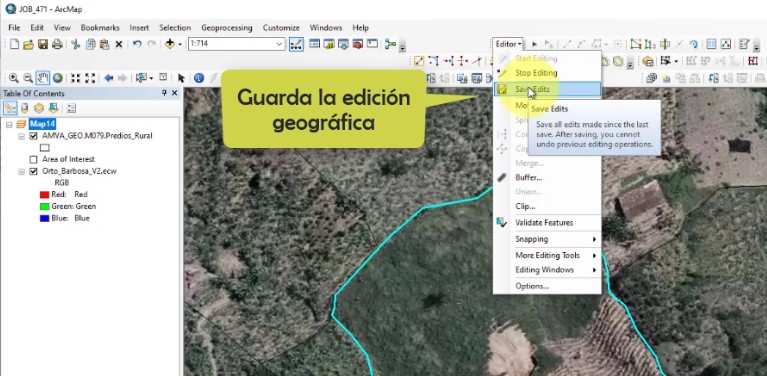Expand the Snapping submenu arrow
The width and height of the screenshot is (767, 376).
[x=594, y=240]
